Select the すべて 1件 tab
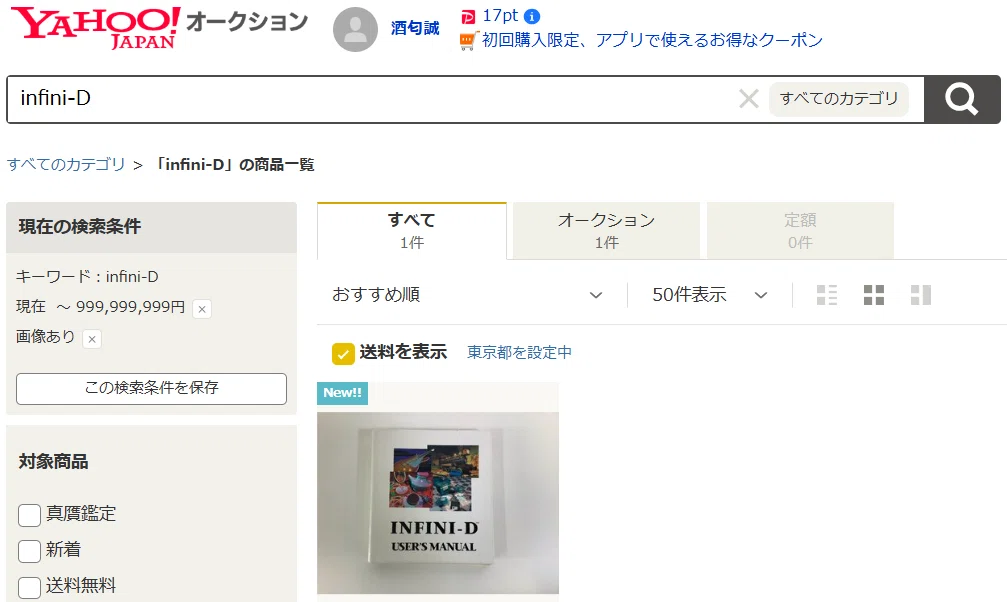Viewport: 1007px width, 602px height. [412, 231]
